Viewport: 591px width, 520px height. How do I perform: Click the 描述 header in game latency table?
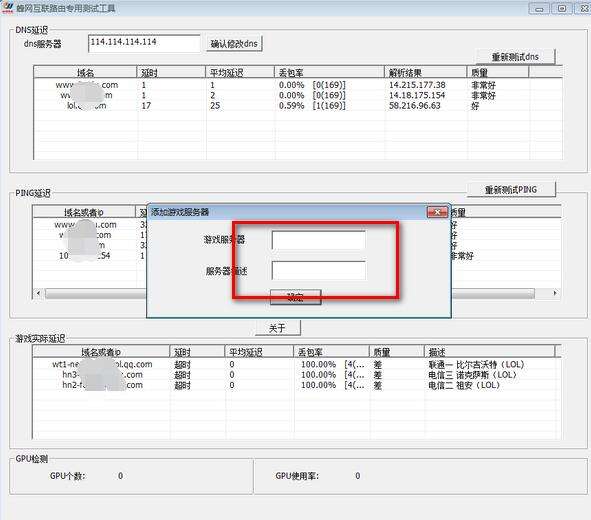489,352
